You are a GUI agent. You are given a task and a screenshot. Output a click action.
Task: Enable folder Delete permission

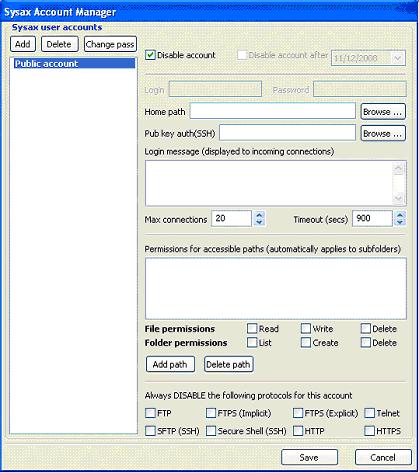(x=366, y=342)
